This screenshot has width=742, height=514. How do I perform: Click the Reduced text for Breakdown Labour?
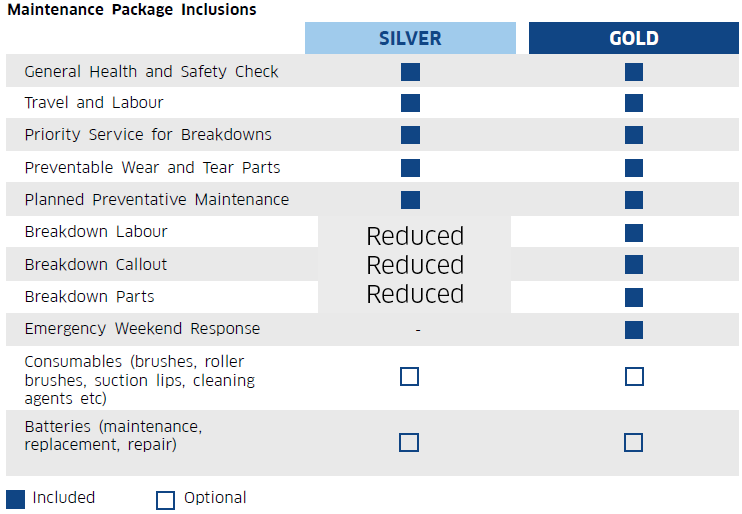click(x=415, y=236)
